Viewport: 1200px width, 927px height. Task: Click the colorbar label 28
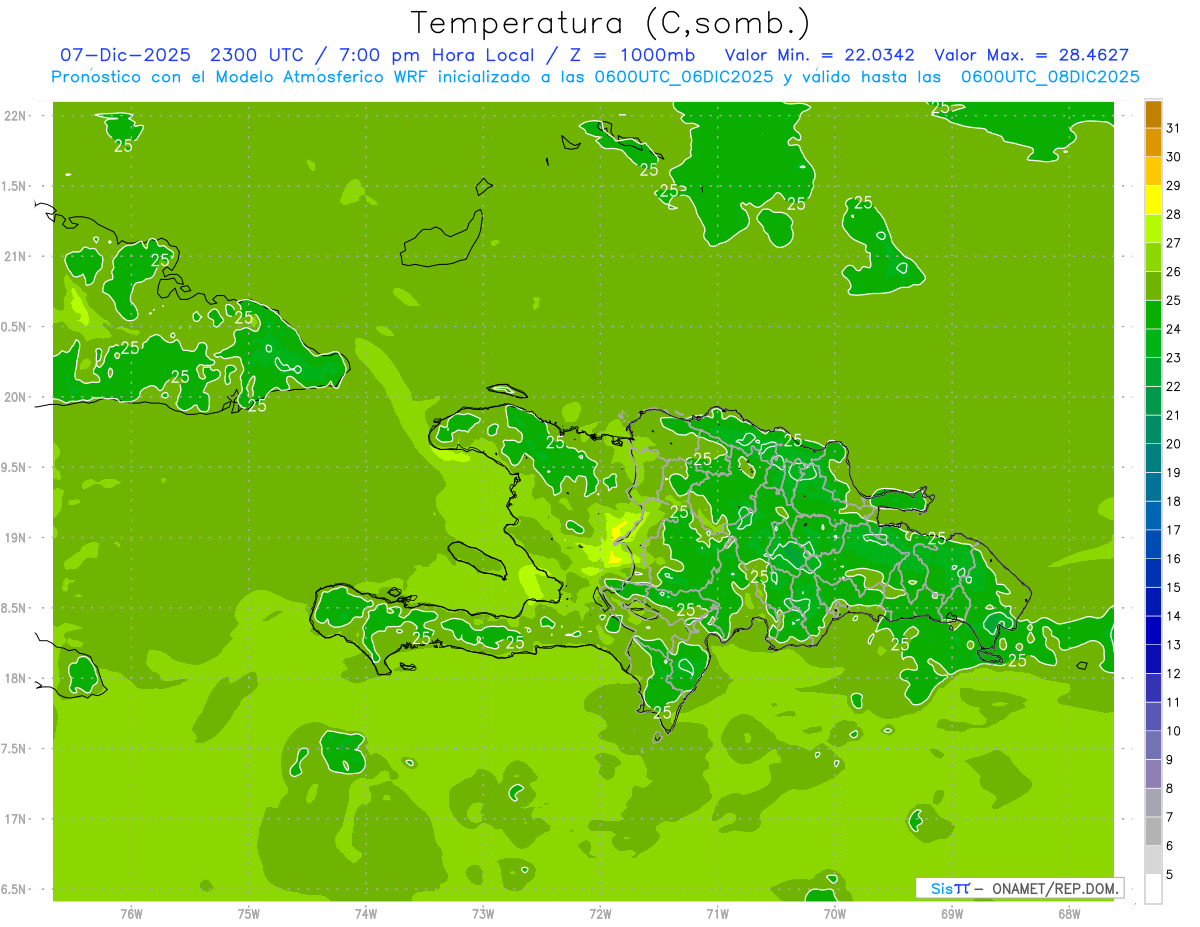pos(1173,214)
